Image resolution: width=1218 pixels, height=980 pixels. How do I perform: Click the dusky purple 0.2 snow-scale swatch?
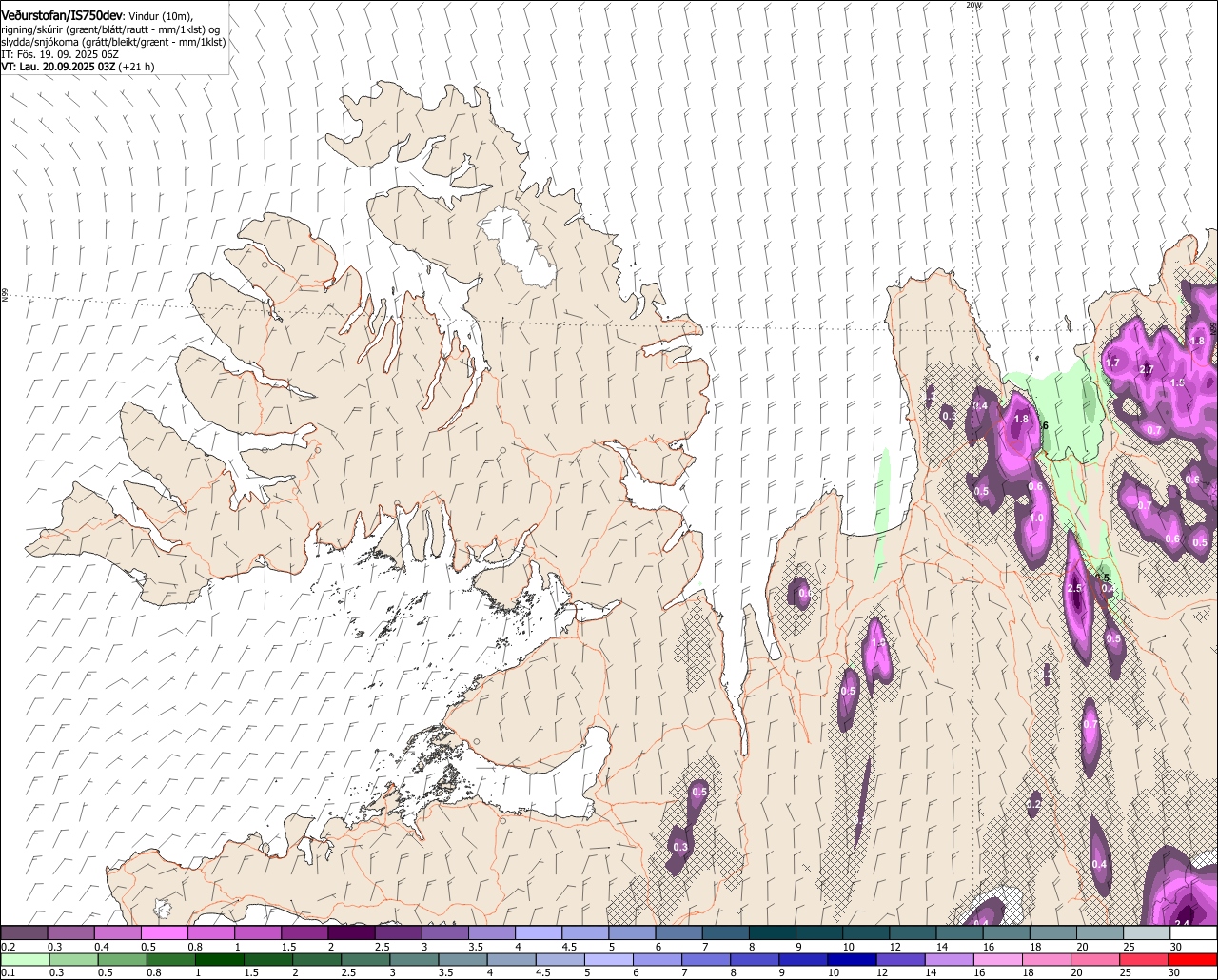click(24, 933)
